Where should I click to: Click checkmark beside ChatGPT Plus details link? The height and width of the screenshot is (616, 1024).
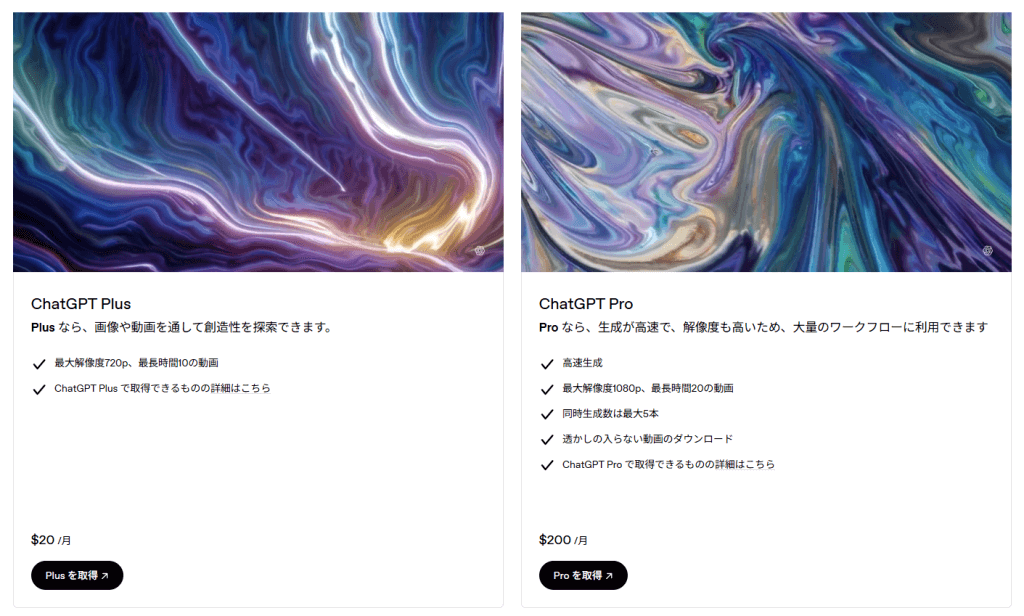pyautogui.click(x=39, y=389)
